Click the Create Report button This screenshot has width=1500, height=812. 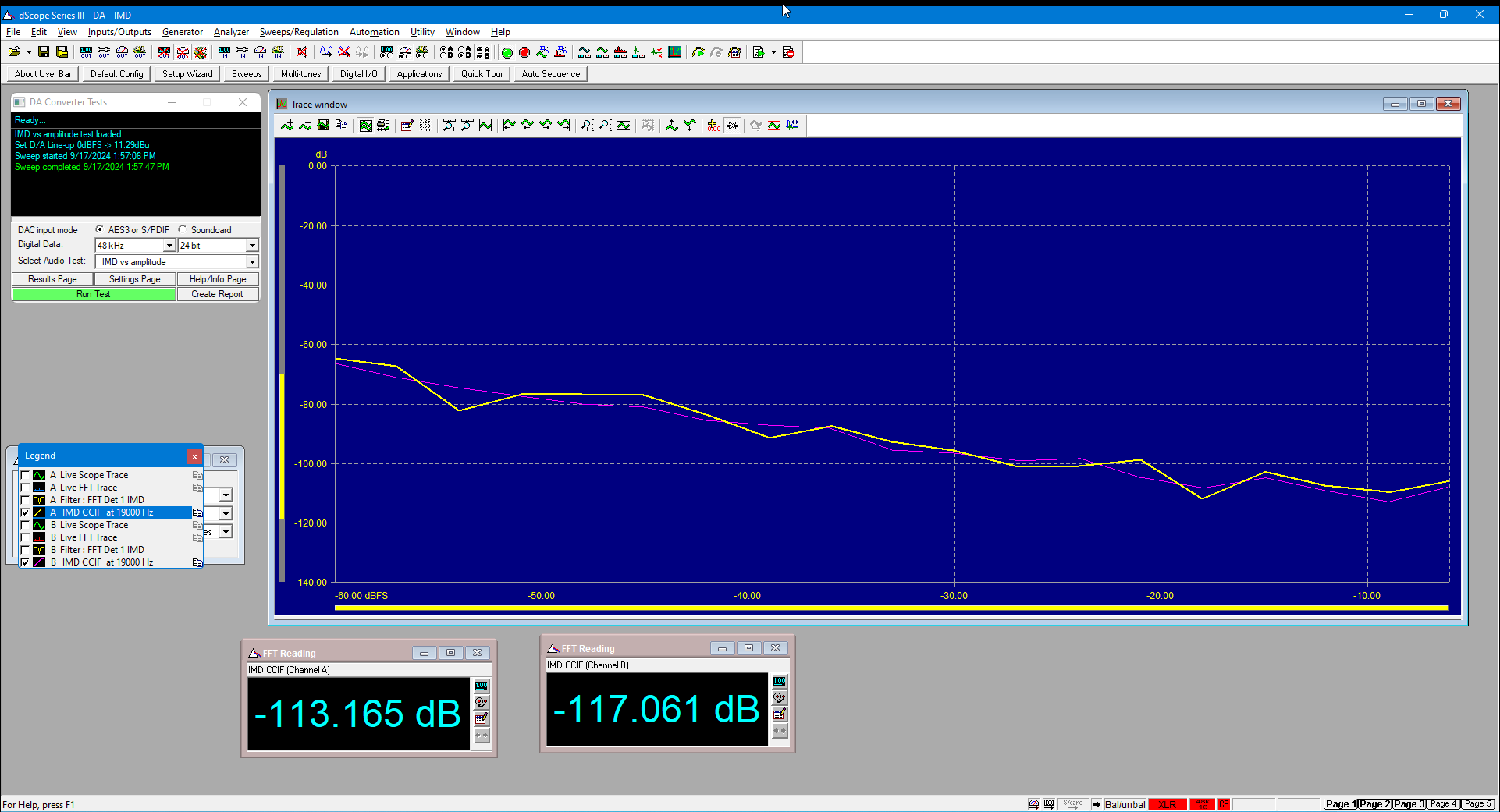(218, 294)
